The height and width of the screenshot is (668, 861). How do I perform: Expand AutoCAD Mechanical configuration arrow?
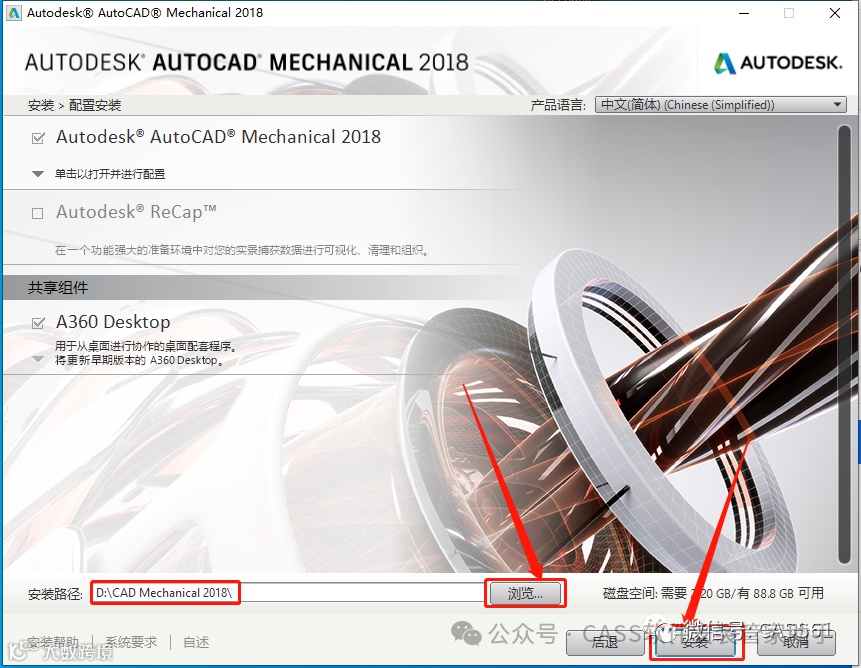pos(38,174)
